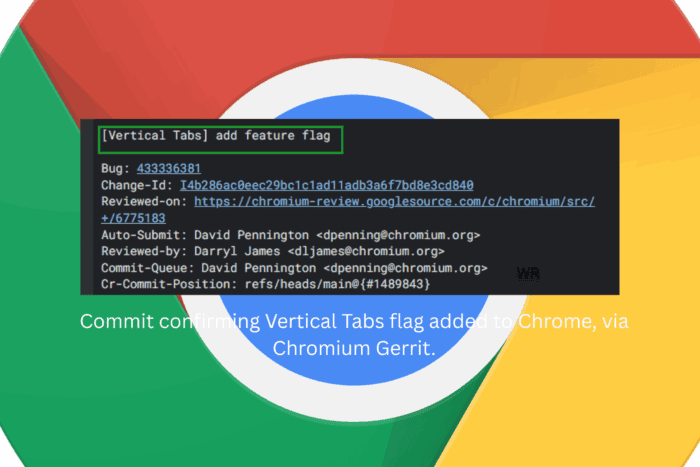Viewport: 700px width, 467px height.
Task: Click the +/6775183 link continuation
Action: [133, 218]
